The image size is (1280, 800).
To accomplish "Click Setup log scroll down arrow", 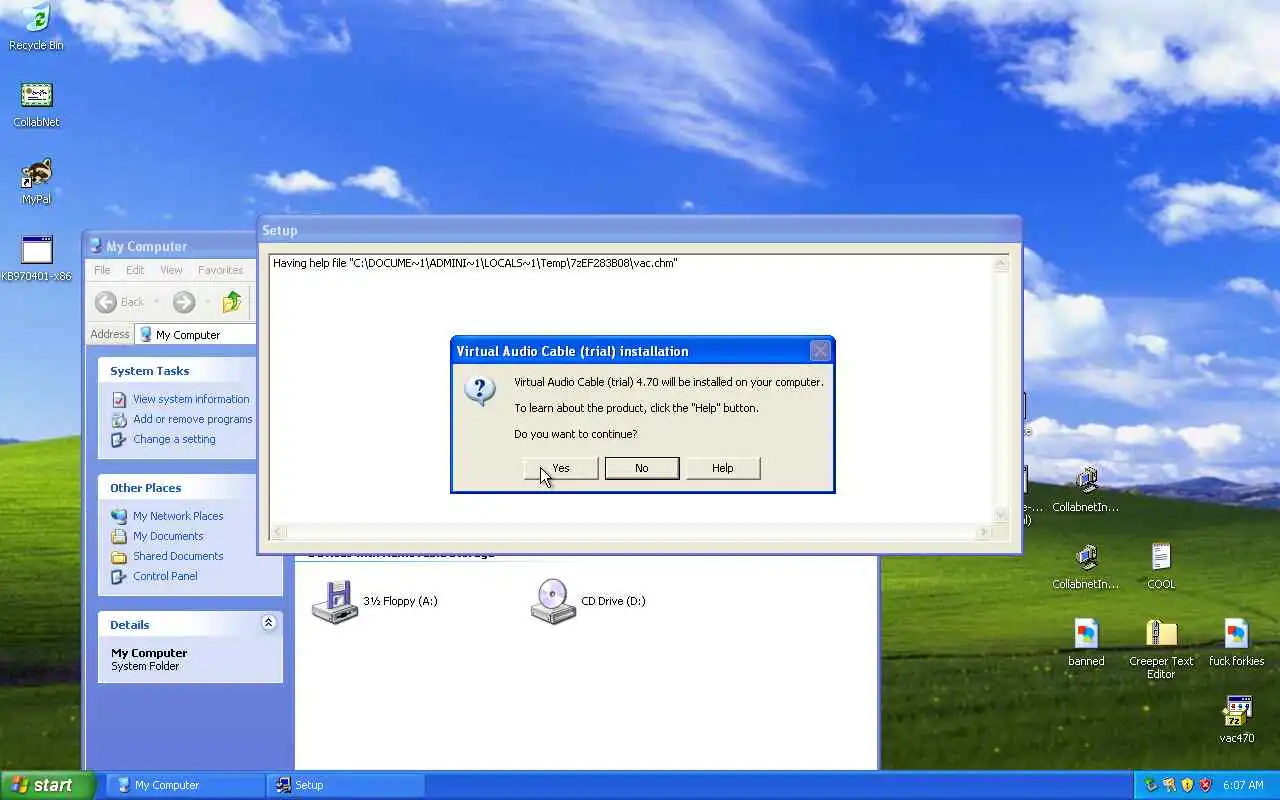I will pos(1001,515).
